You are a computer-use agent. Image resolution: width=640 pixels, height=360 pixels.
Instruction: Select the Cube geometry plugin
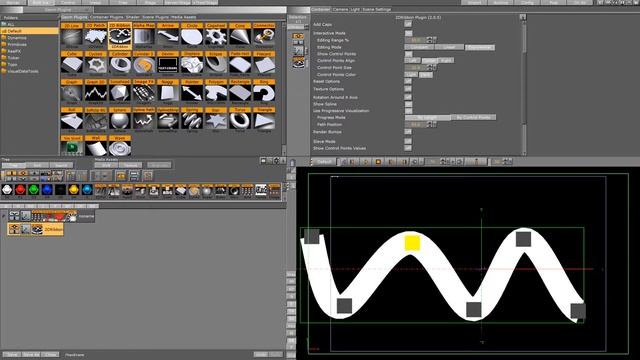tap(72, 64)
